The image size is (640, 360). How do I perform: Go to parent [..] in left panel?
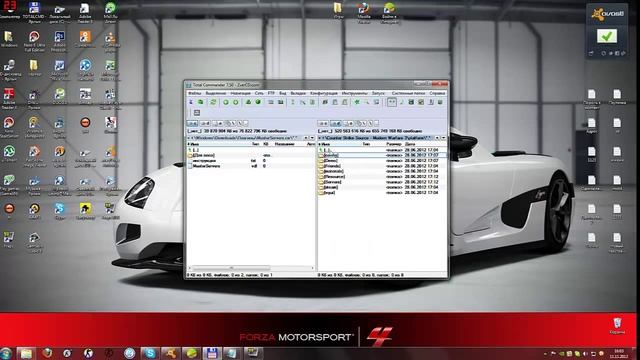(x=196, y=150)
